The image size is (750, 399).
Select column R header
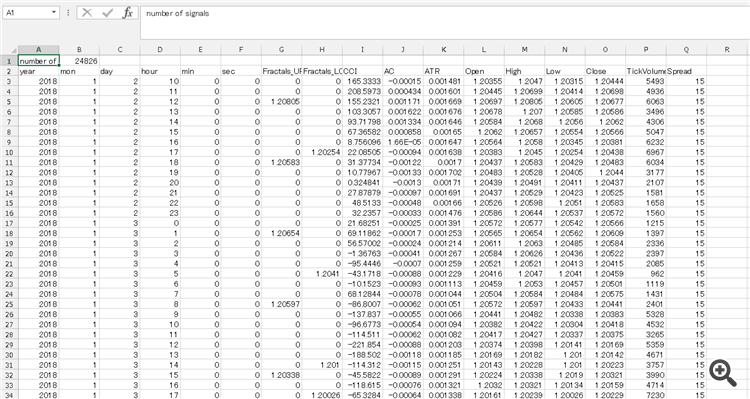pos(727,49)
